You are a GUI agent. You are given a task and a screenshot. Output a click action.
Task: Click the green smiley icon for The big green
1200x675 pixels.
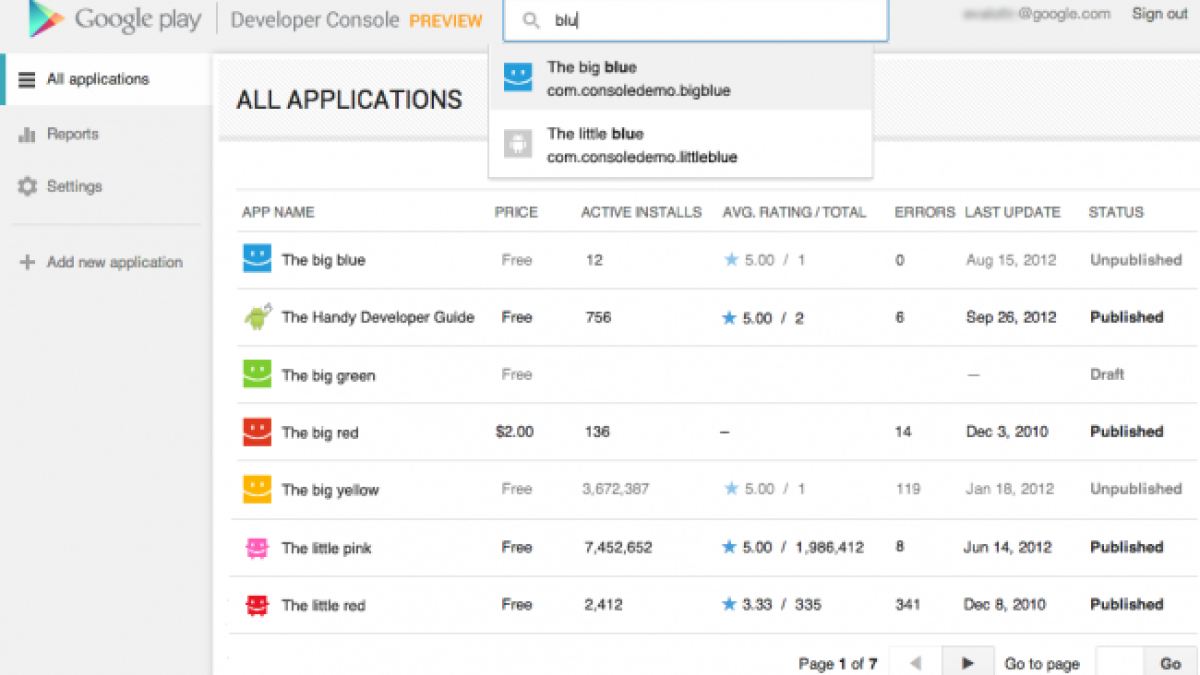(257, 375)
